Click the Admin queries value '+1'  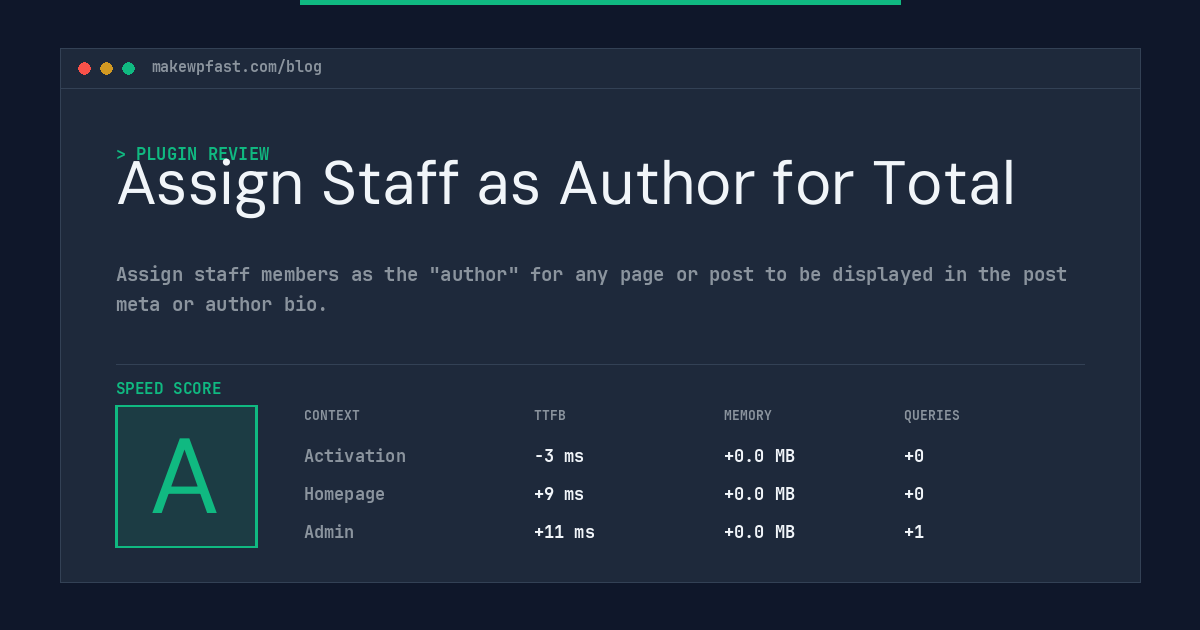tap(914, 532)
